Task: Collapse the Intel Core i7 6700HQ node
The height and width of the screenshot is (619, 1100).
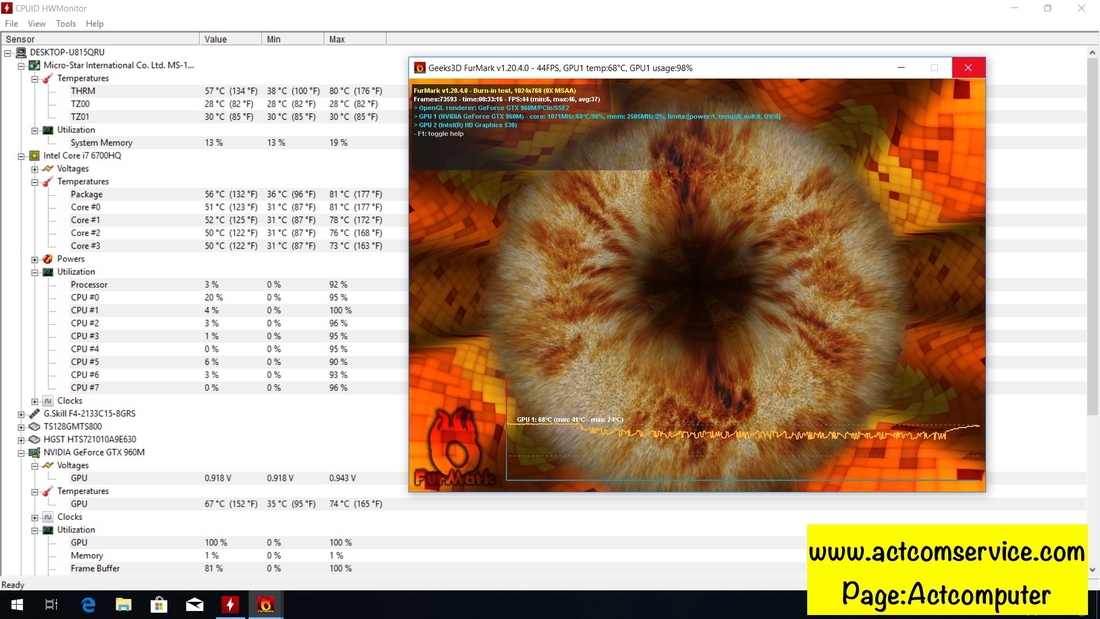Action: pos(21,156)
